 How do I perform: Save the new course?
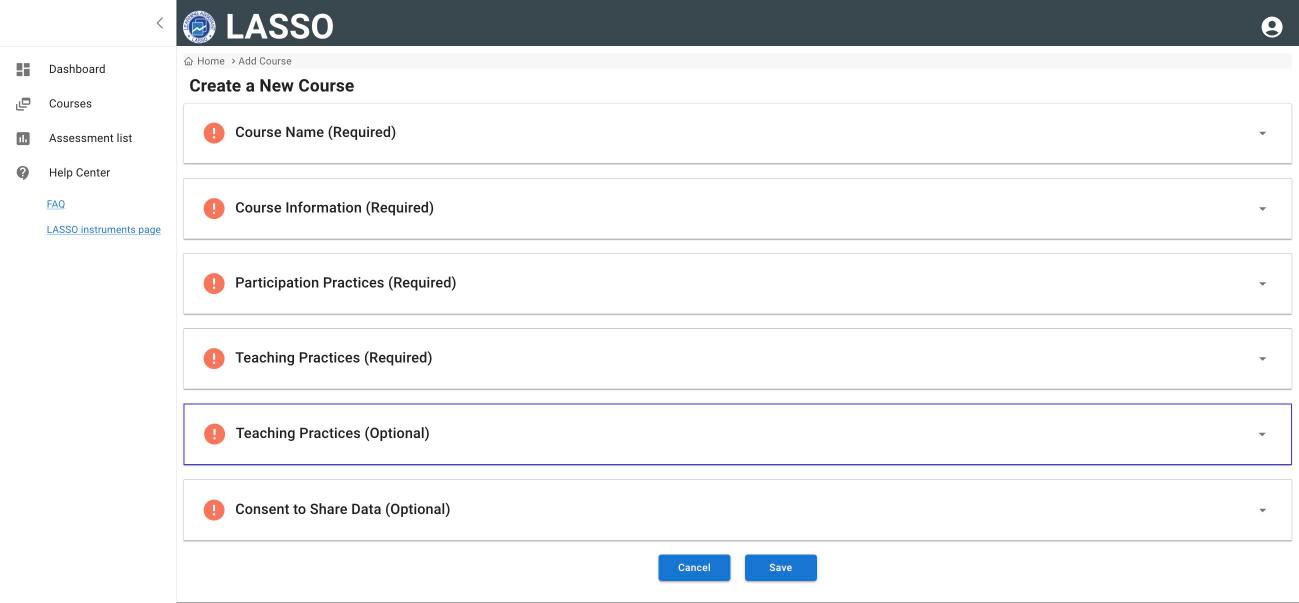(x=781, y=568)
